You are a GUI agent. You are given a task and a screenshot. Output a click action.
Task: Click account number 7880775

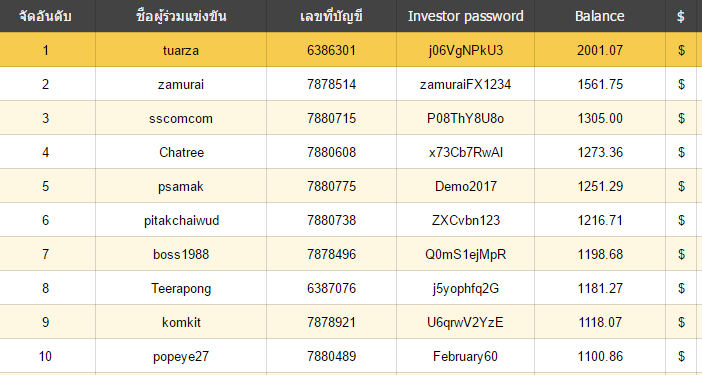tap(331, 187)
